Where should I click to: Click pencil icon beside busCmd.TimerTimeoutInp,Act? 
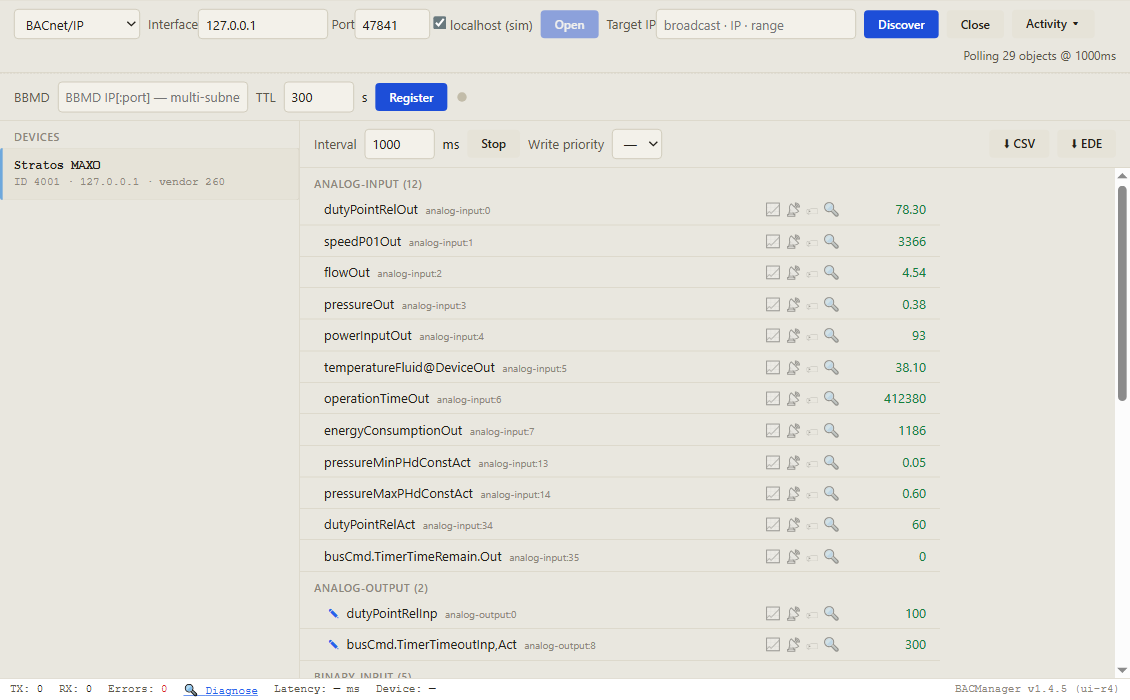coord(333,644)
